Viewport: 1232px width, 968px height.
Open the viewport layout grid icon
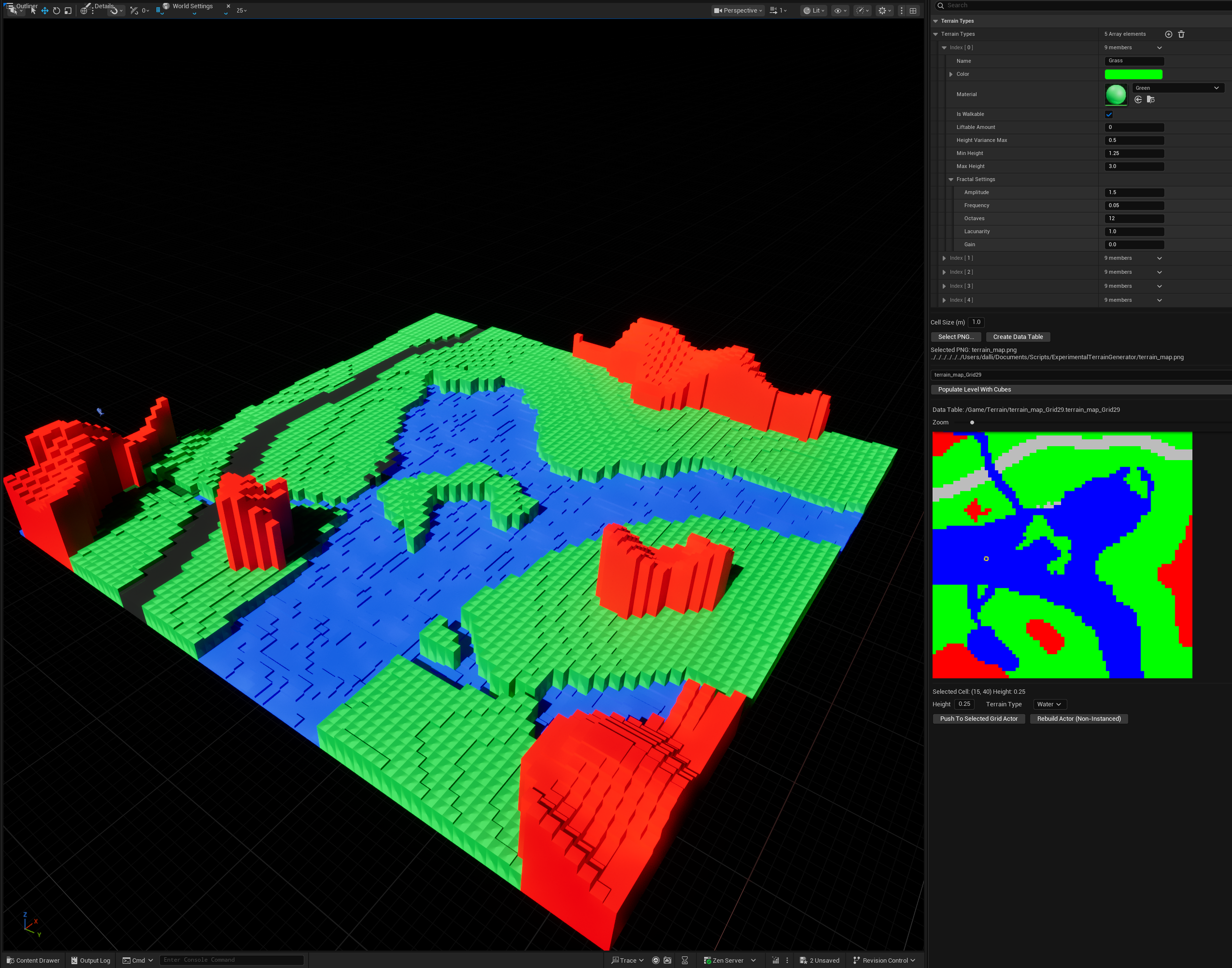pos(913,11)
